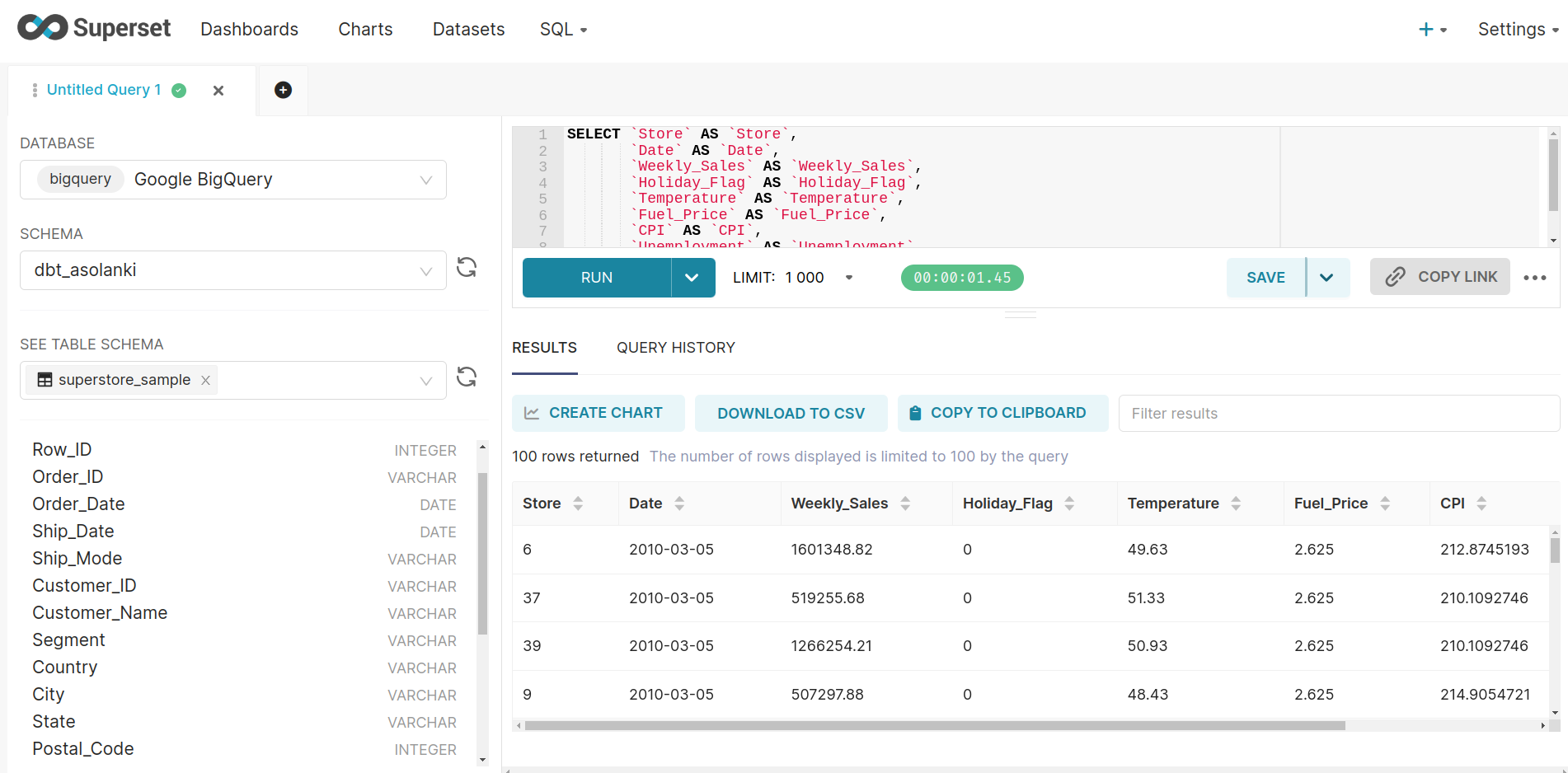Select the Postal_Code column entry
The width and height of the screenshot is (1568, 773).
pyautogui.click(x=244, y=749)
